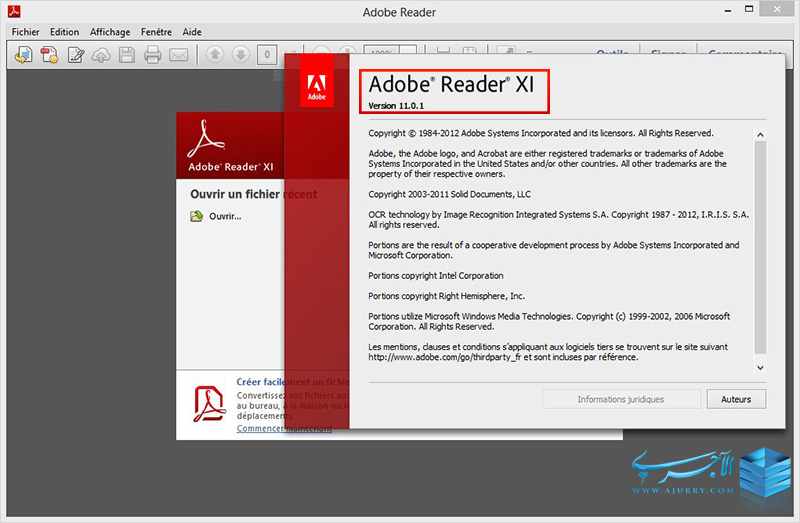Viewport: 800px width, 523px height.
Task: Open the Affichage menu
Action: coord(110,32)
